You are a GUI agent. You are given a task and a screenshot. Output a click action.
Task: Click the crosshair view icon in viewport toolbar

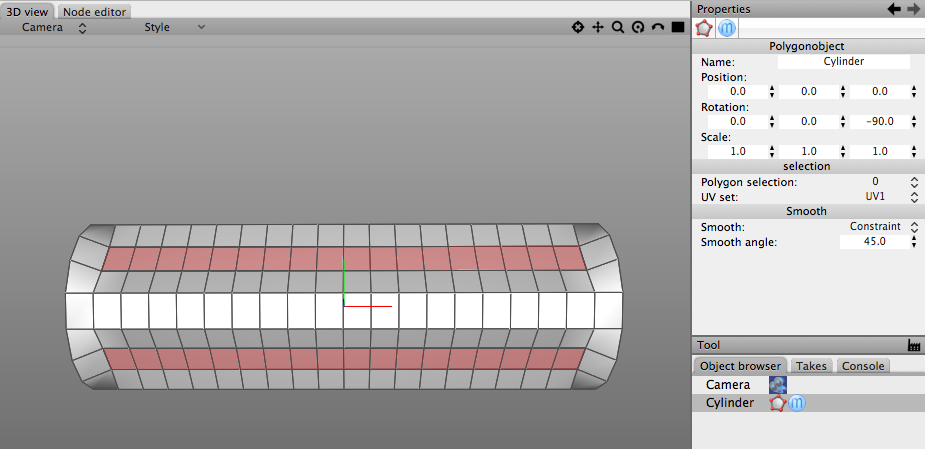(x=578, y=27)
